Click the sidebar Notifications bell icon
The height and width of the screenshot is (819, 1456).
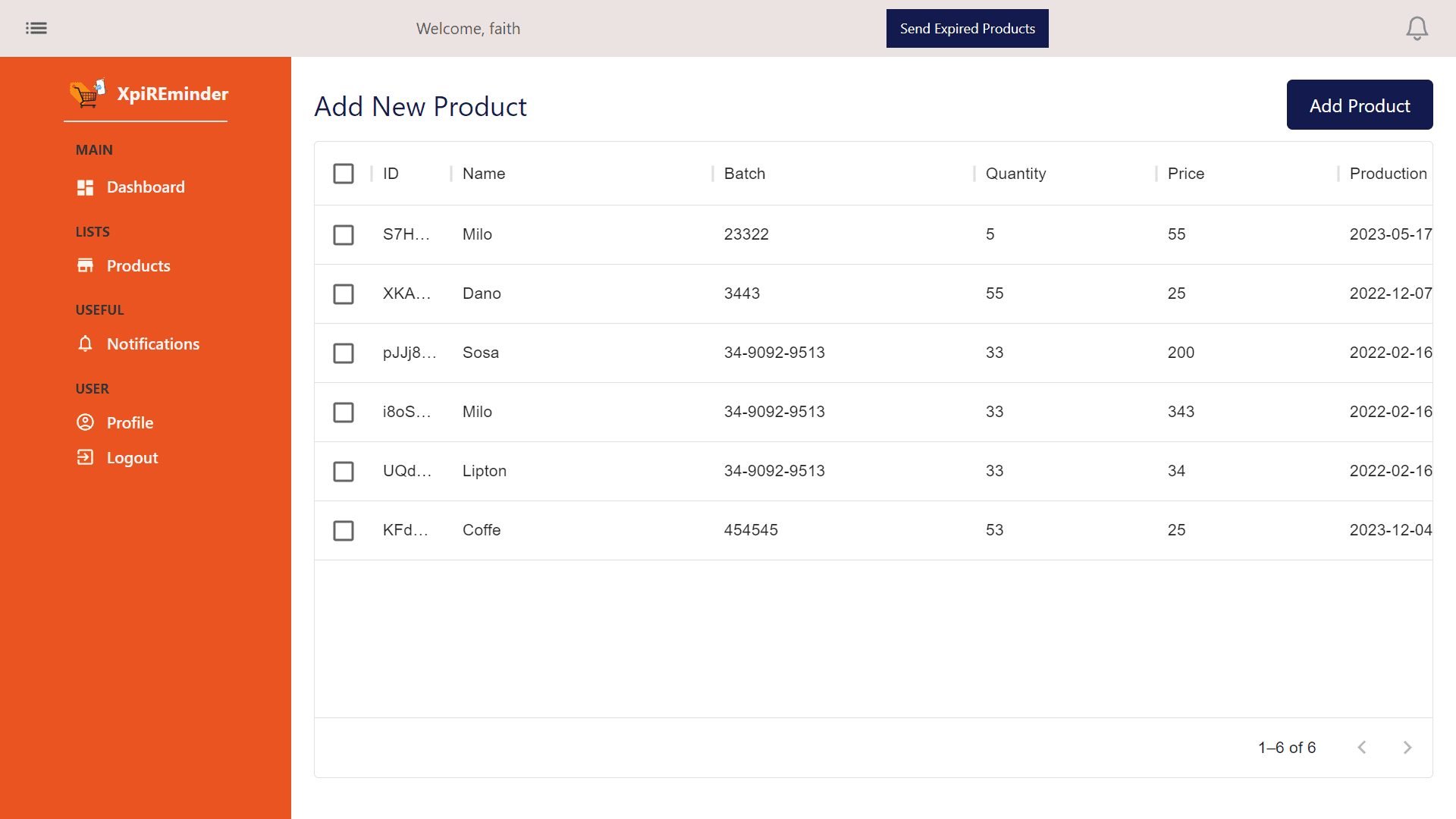point(85,344)
